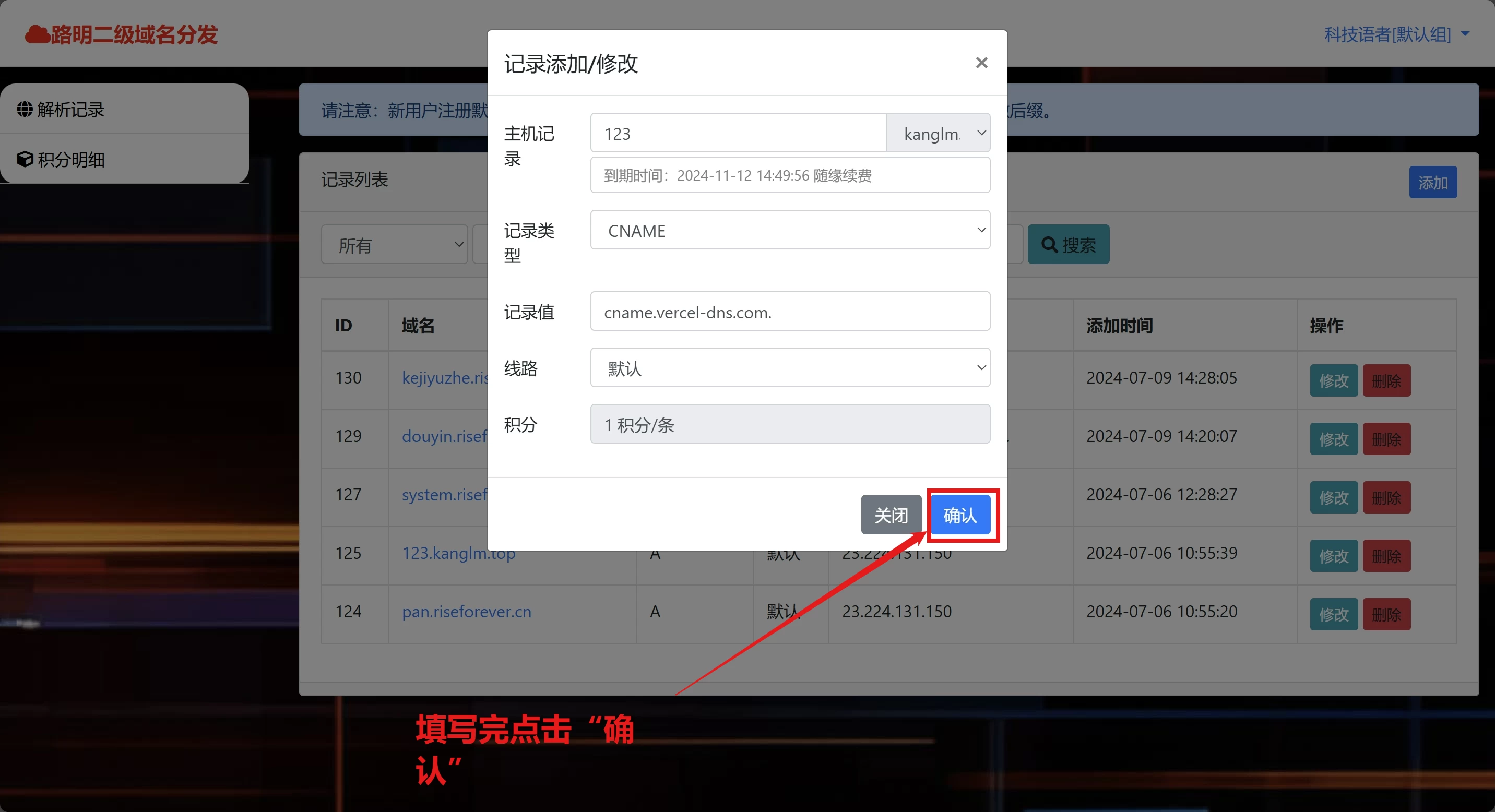Close the dialog with the X icon
The width and height of the screenshot is (1495, 812).
(981, 63)
